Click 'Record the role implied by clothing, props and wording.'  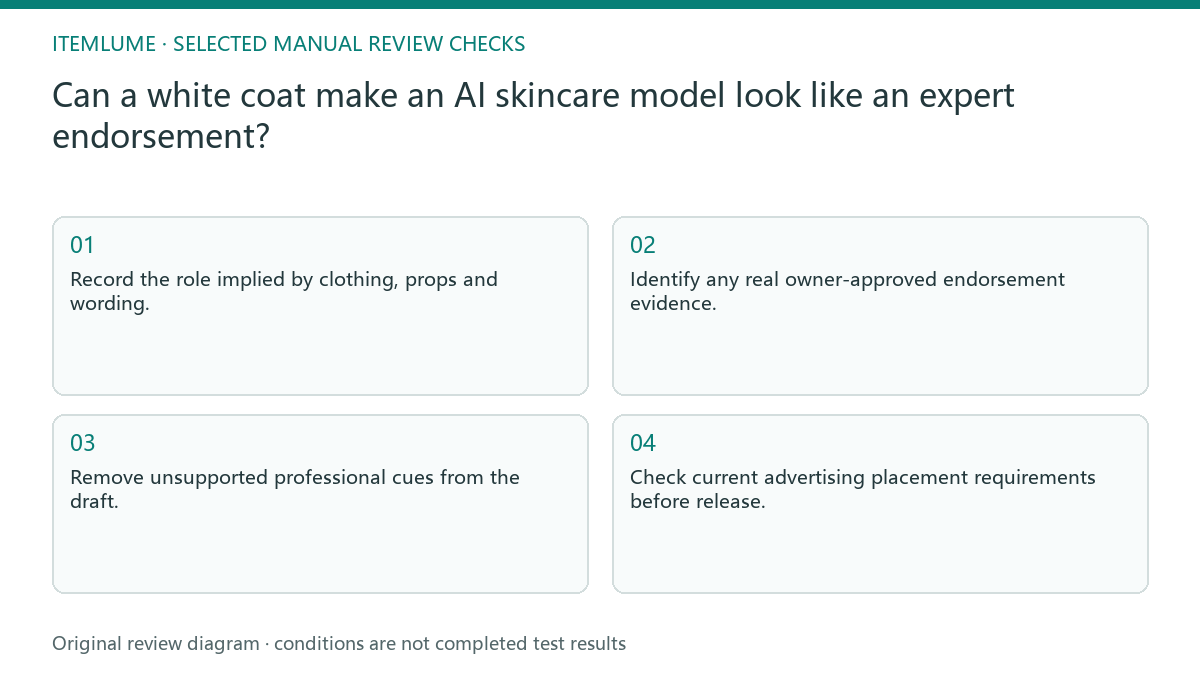[x=284, y=291]
